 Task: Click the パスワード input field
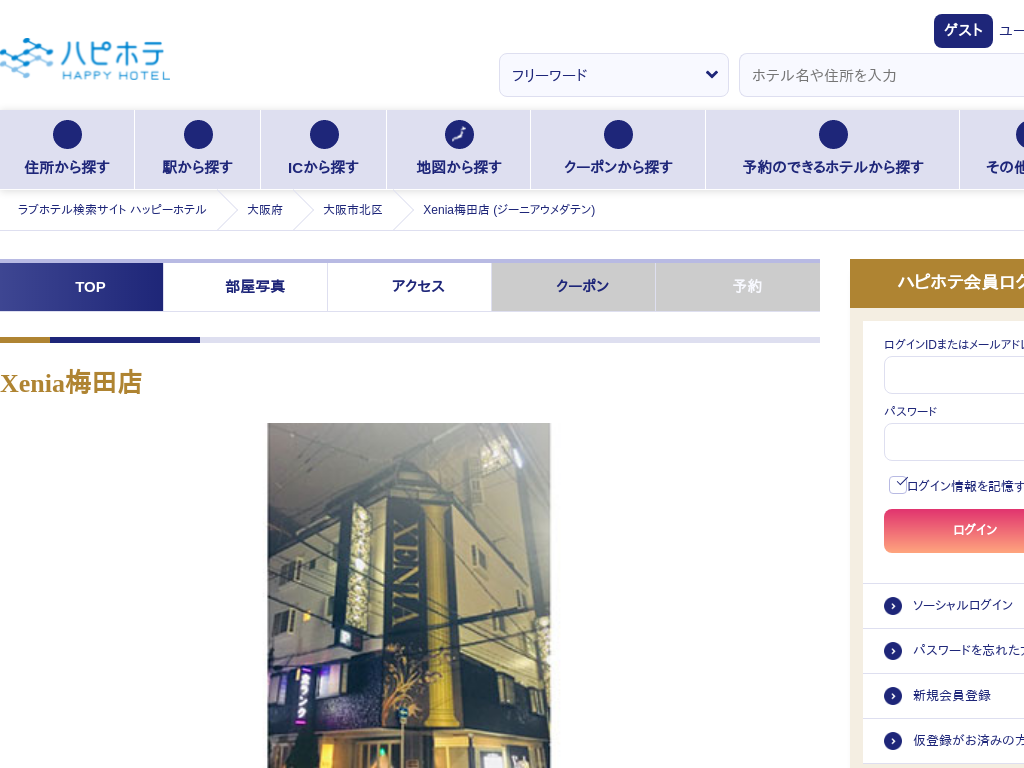point(954,442)
